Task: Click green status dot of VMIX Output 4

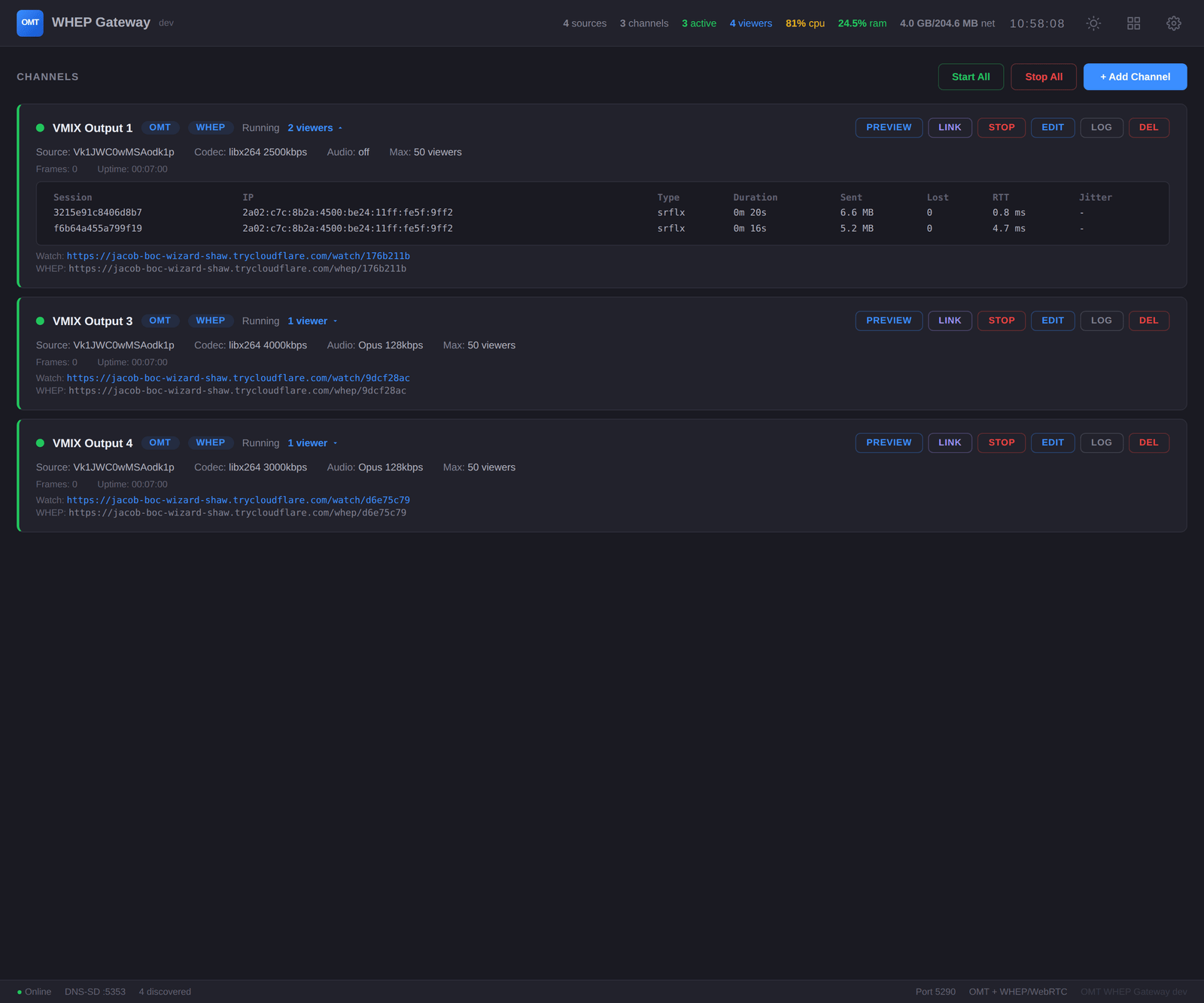Action: 41,443
